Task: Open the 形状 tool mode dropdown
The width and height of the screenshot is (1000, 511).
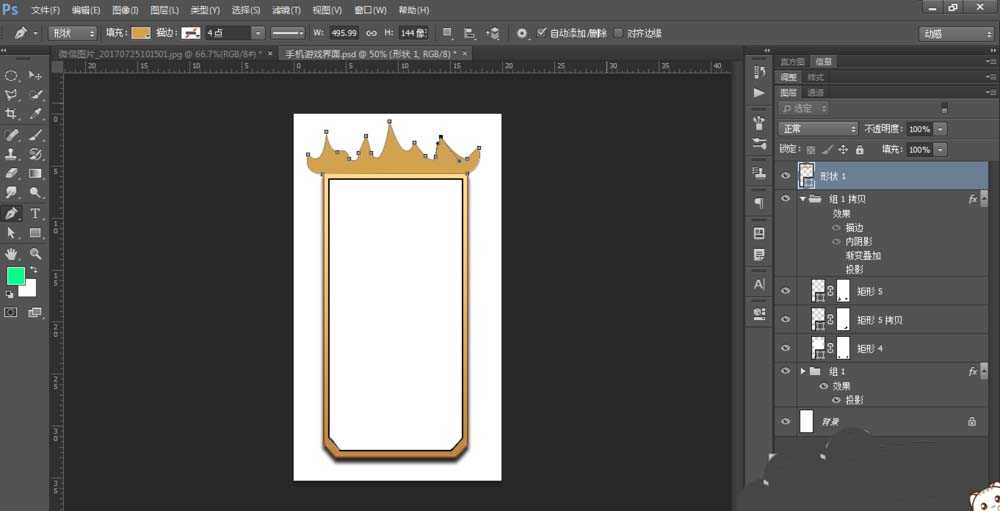Action: (x=72, y=33)
